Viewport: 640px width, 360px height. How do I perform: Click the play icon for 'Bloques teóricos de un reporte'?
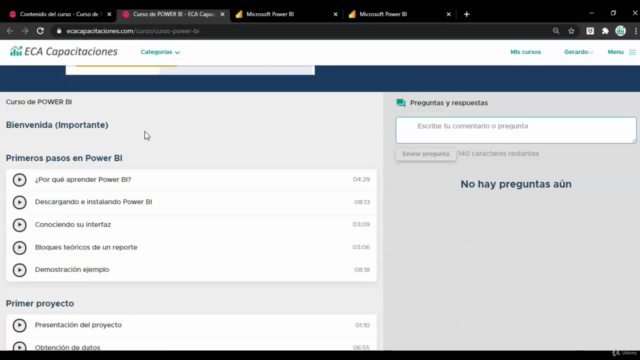point(19,247)
